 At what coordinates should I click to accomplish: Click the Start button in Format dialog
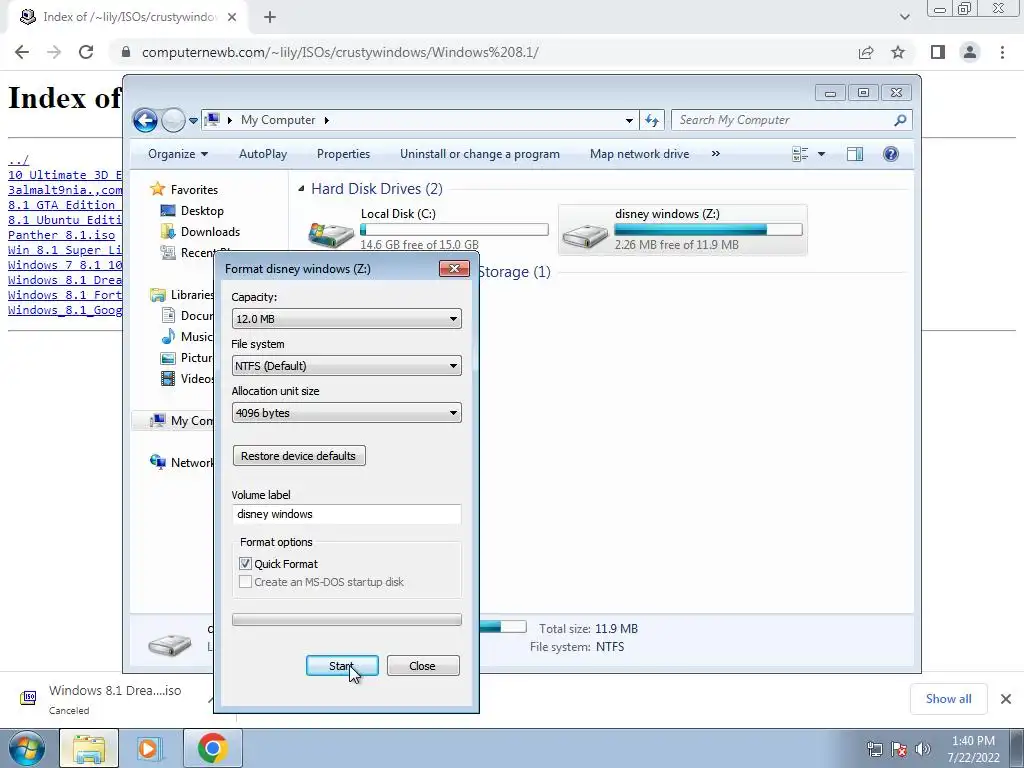pos(342,666)
